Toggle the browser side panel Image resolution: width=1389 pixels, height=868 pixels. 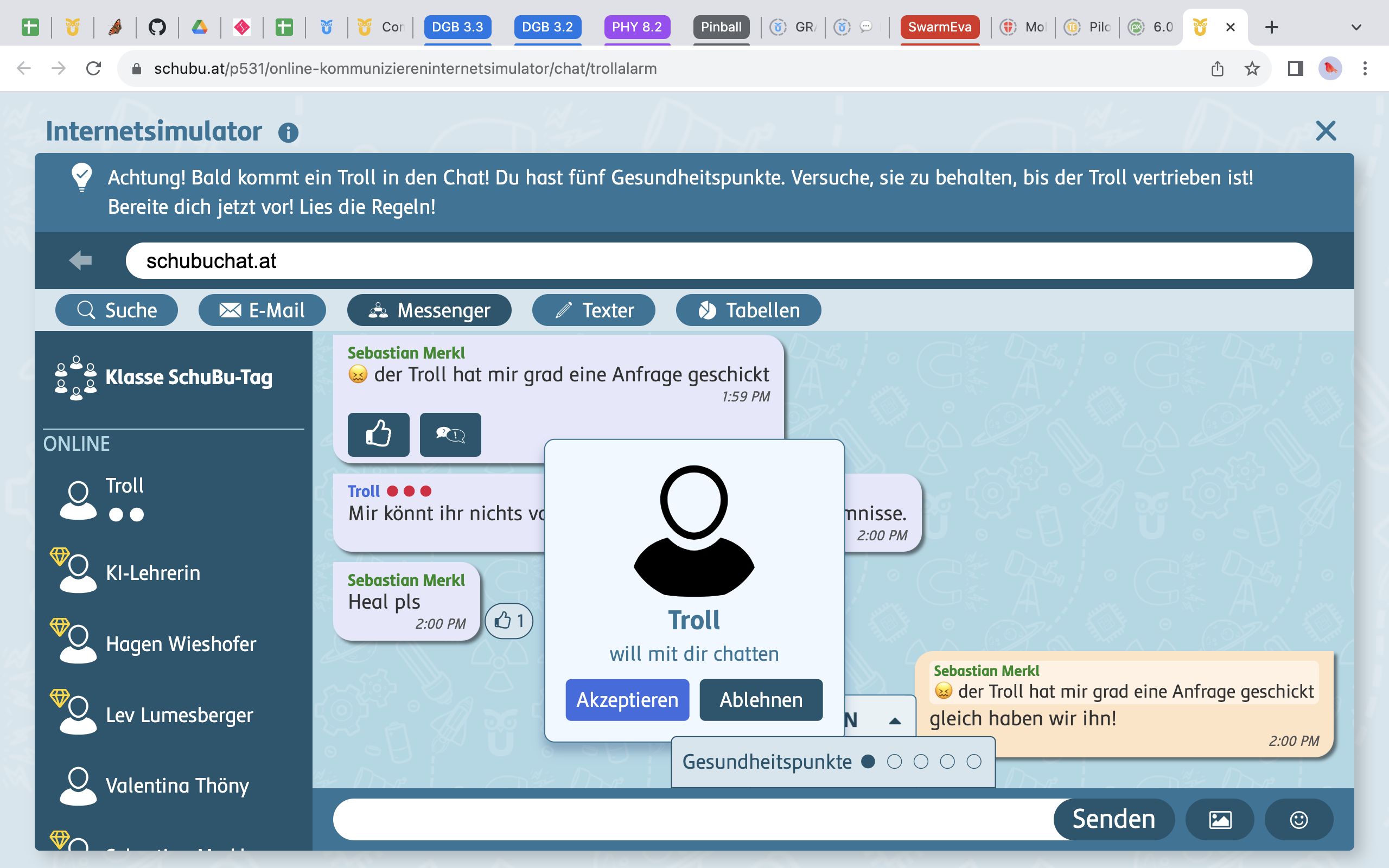click(x=1296, y=69)
